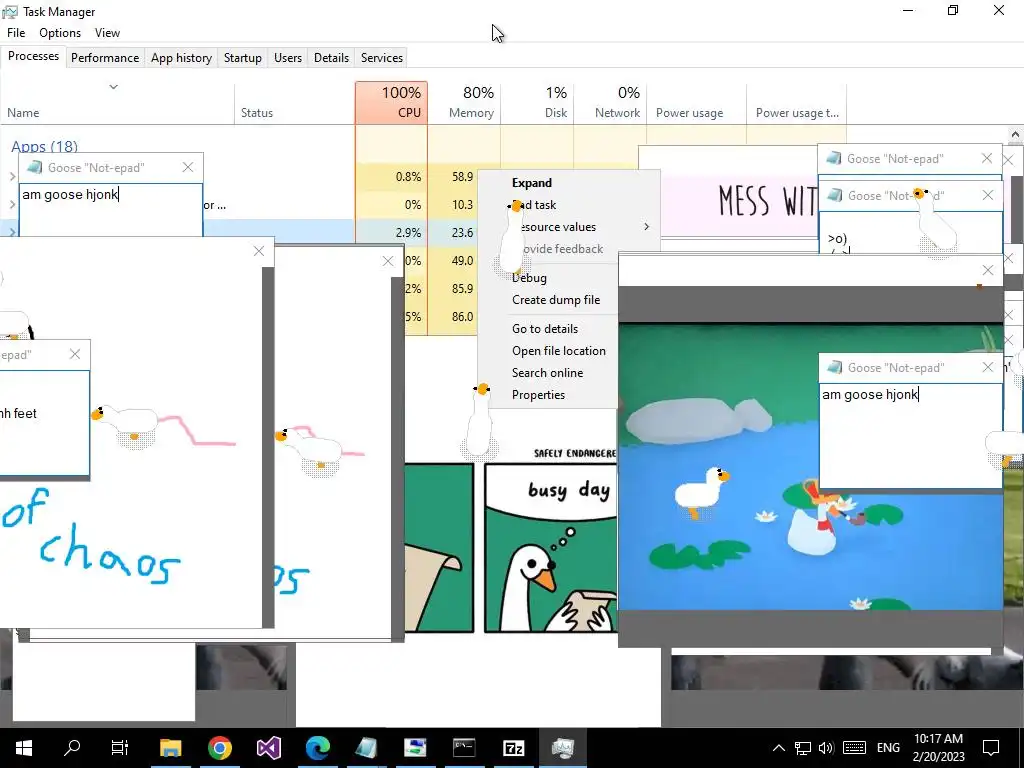Click the Apps (18) group heading
The width and height of the screenshot is (1024, 768).
[44, 146]
